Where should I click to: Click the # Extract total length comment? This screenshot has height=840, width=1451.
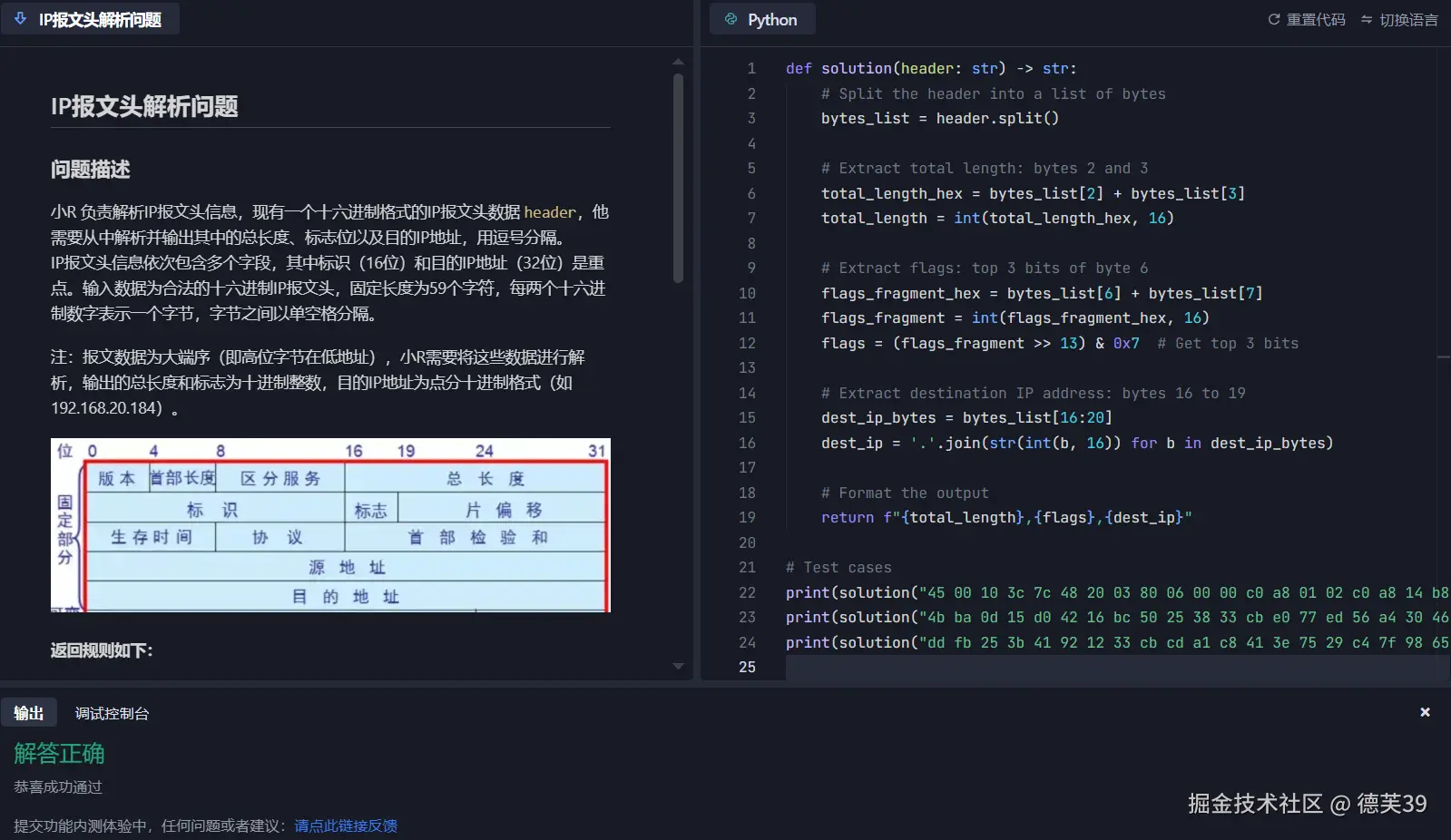point(985,168)
